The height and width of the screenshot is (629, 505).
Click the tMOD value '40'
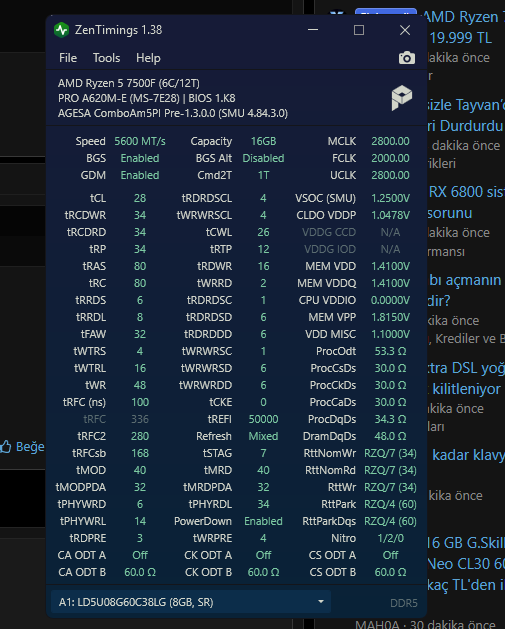[140, 470]
